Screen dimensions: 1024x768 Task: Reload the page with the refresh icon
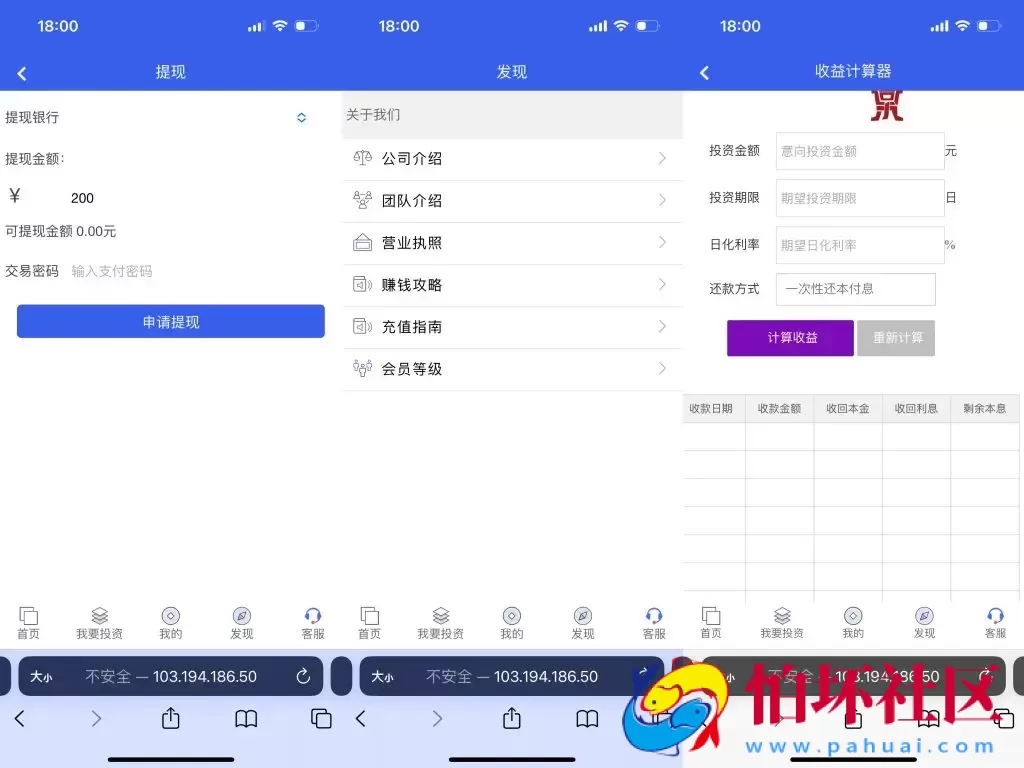pyautogui.click(x=302, y=675)
